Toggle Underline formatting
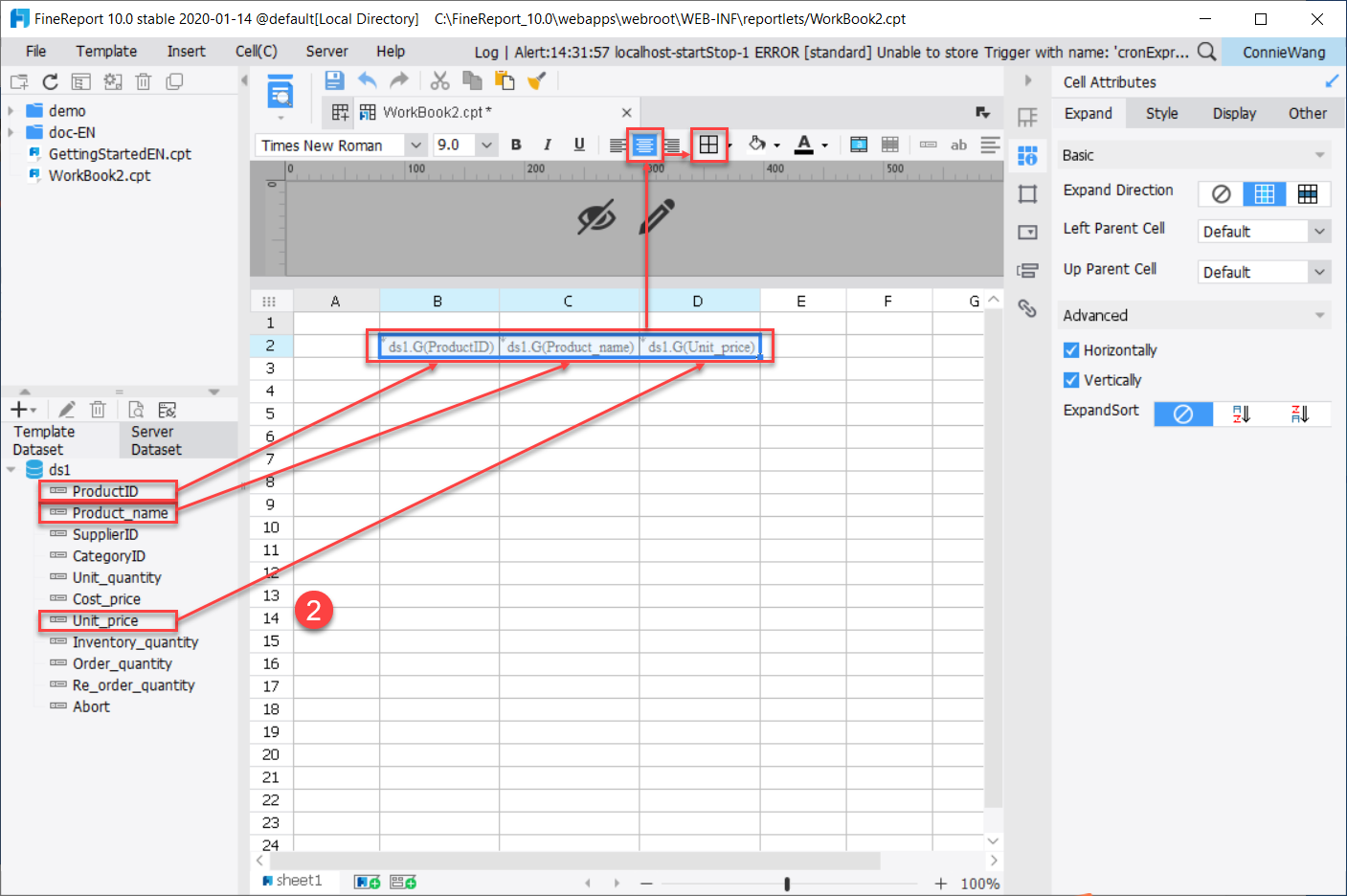Viewport: 1347px width, 896px height. [x=579, y=145]
